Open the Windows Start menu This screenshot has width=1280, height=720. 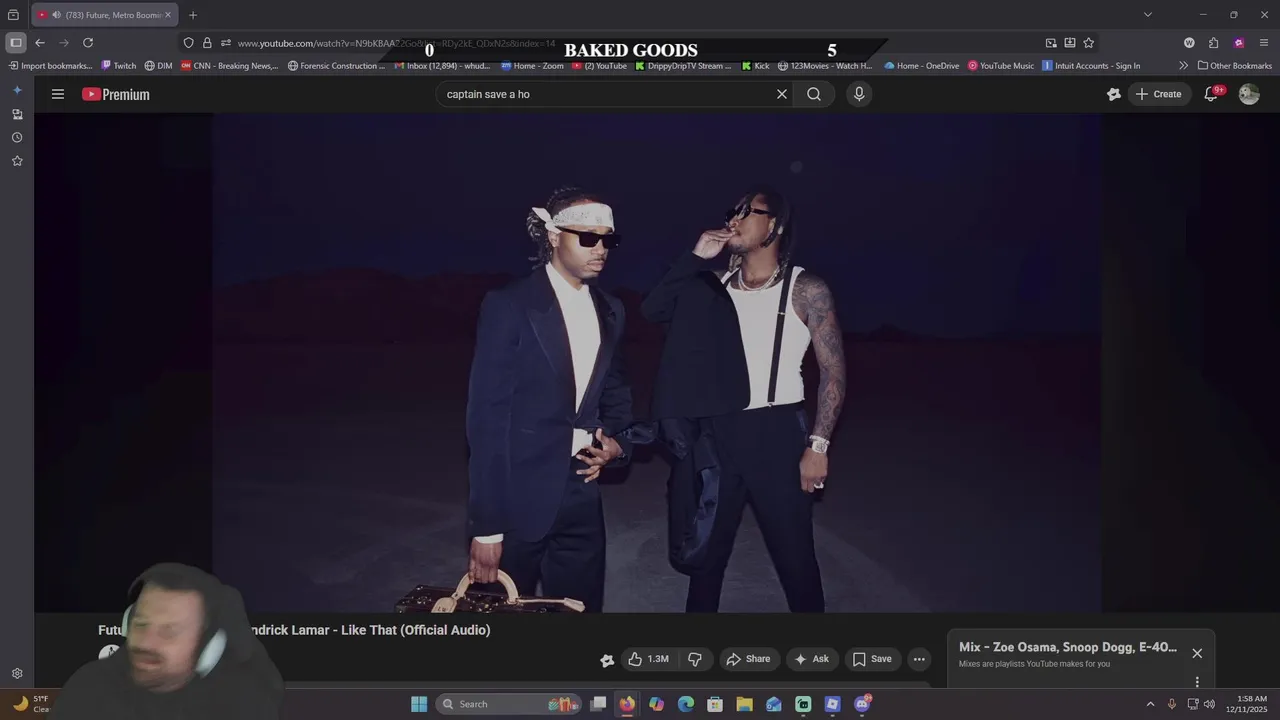(x=419, y=704)
